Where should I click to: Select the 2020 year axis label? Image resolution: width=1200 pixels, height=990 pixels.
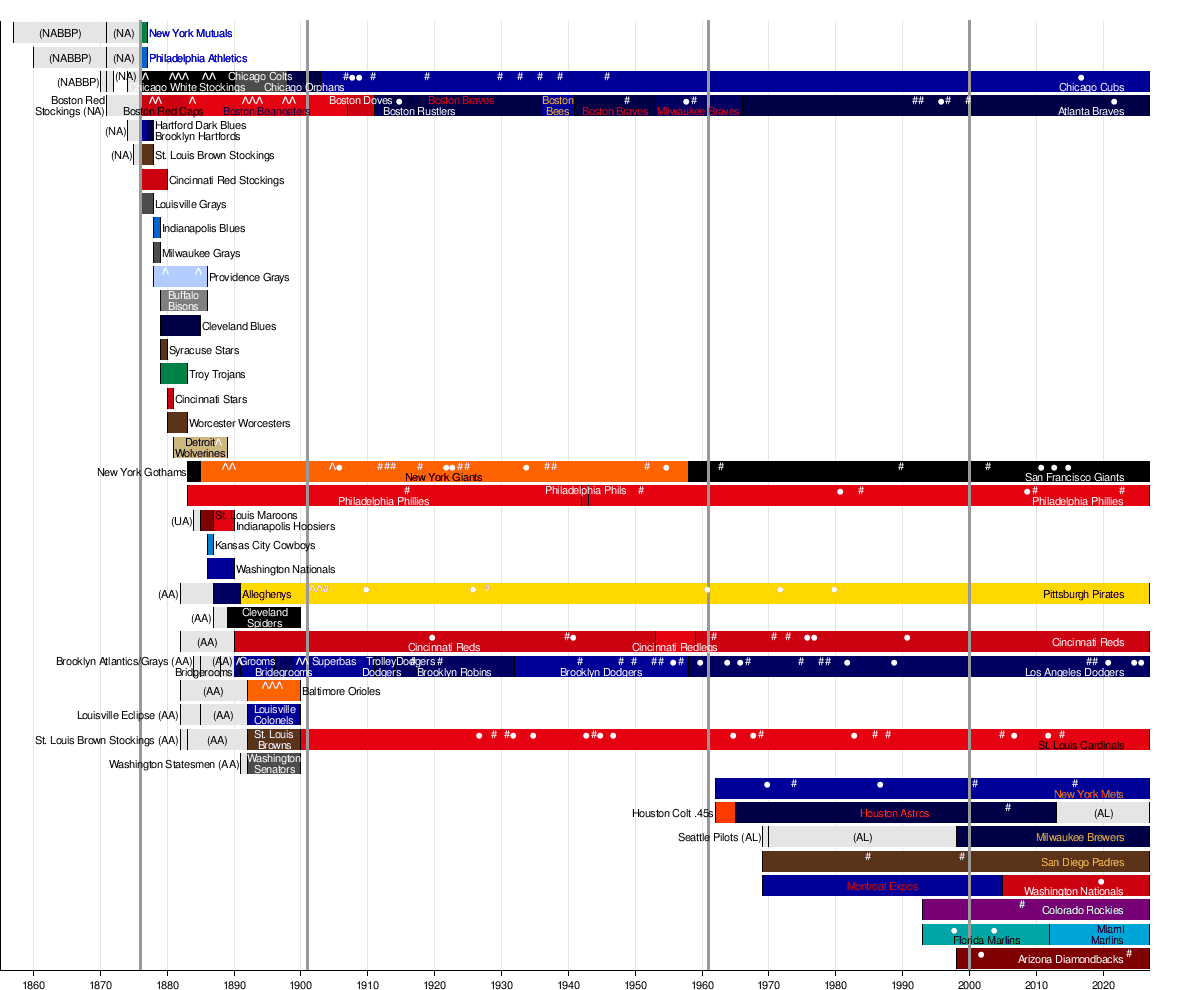(x=1104, y=981)
